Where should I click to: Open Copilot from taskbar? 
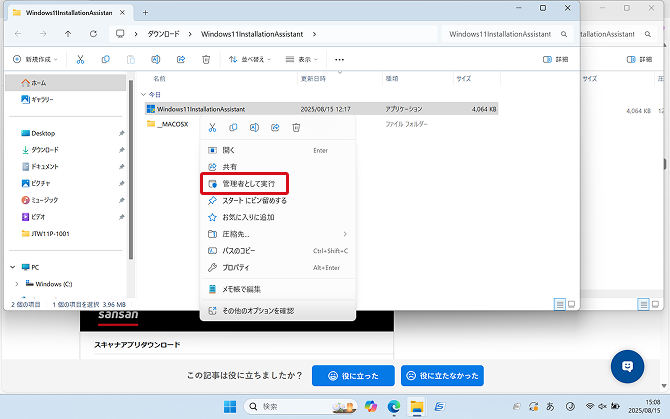(370, 407)
